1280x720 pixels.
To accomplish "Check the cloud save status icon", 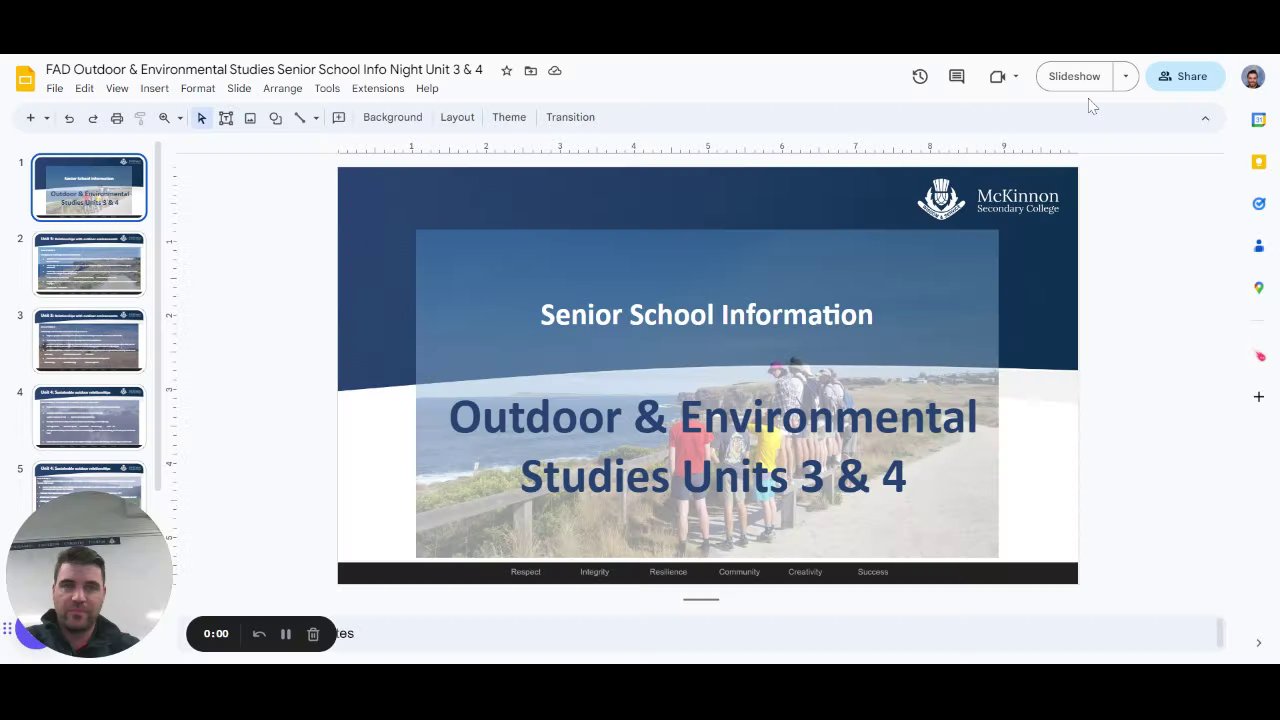I will (555, 71).
